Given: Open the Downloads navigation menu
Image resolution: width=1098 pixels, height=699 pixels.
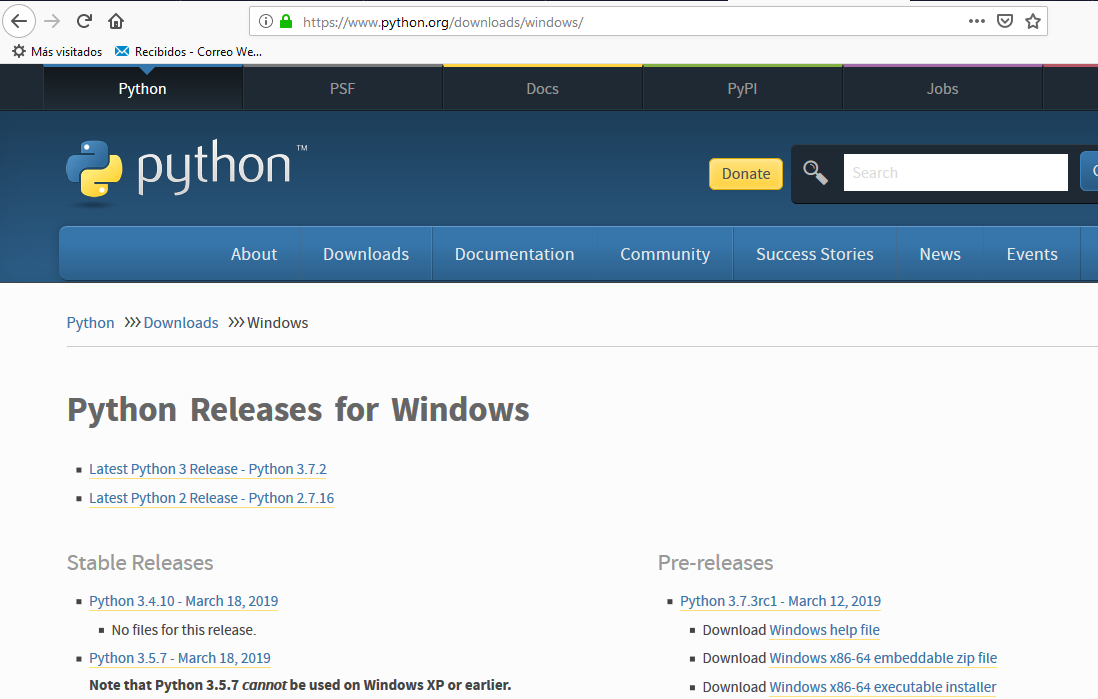Looking at the screenshot, I should (x=366, y=254).
